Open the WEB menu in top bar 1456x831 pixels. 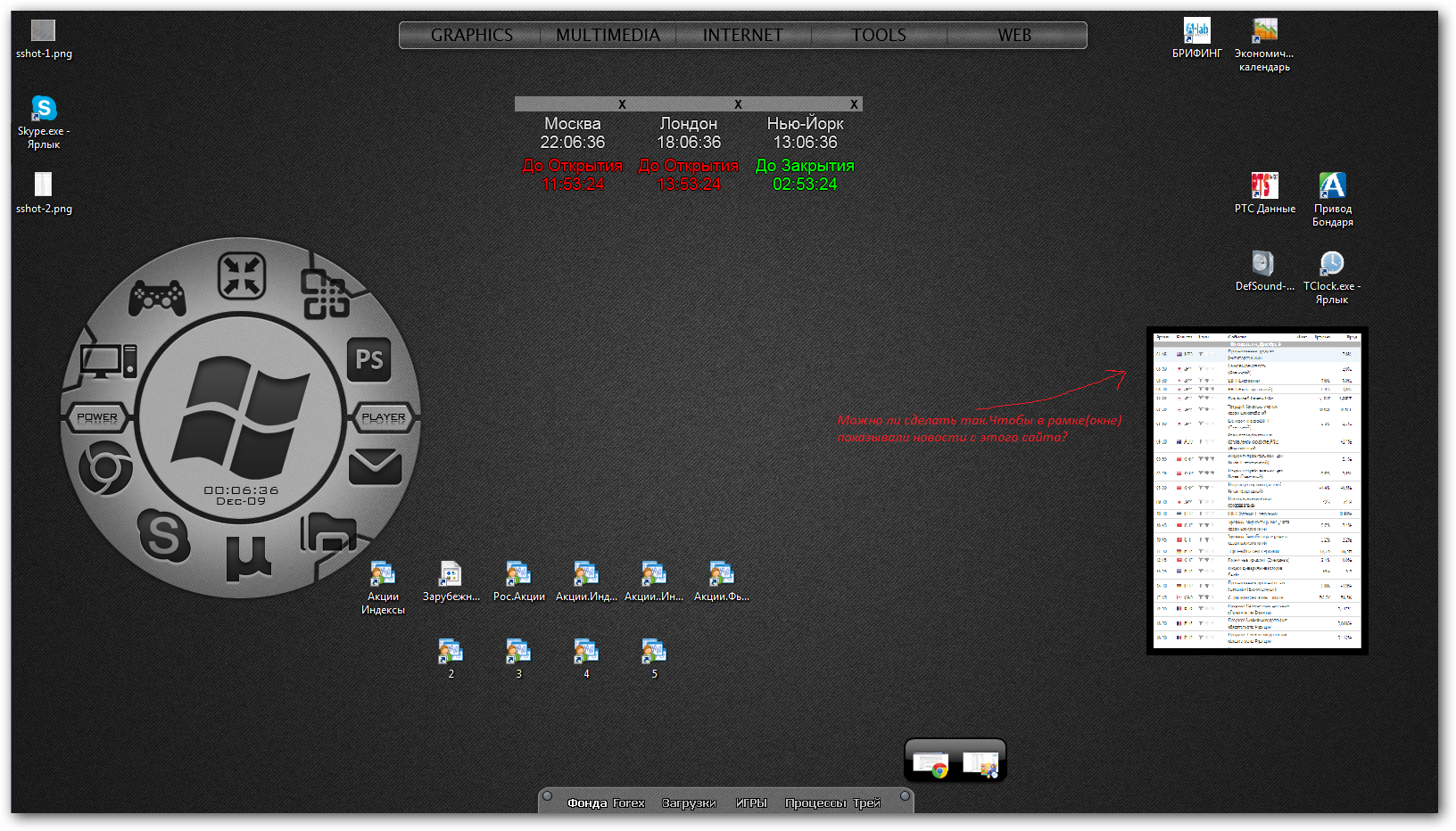1015,35
